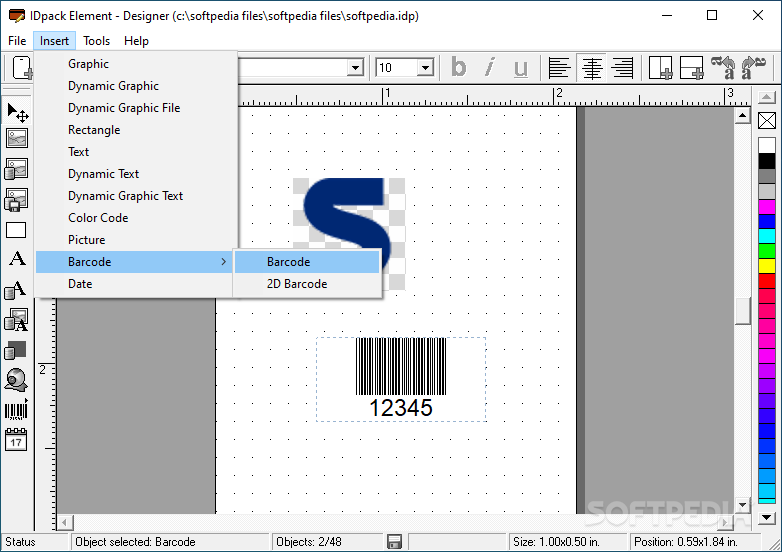This screenshot has height=552, width=782.
Task: Click the add column layout icon
Action: [x=660, y=67]
